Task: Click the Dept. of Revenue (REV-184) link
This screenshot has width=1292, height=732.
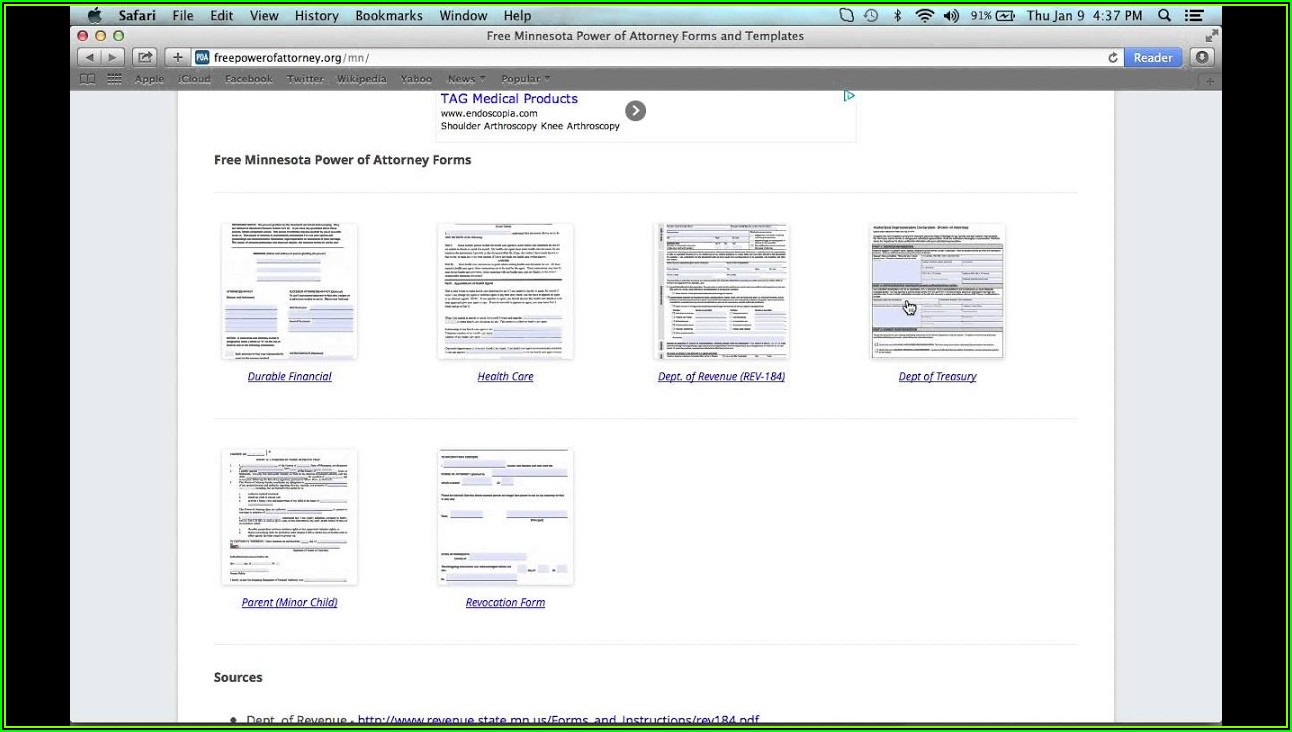Action: tap(721, 377)
